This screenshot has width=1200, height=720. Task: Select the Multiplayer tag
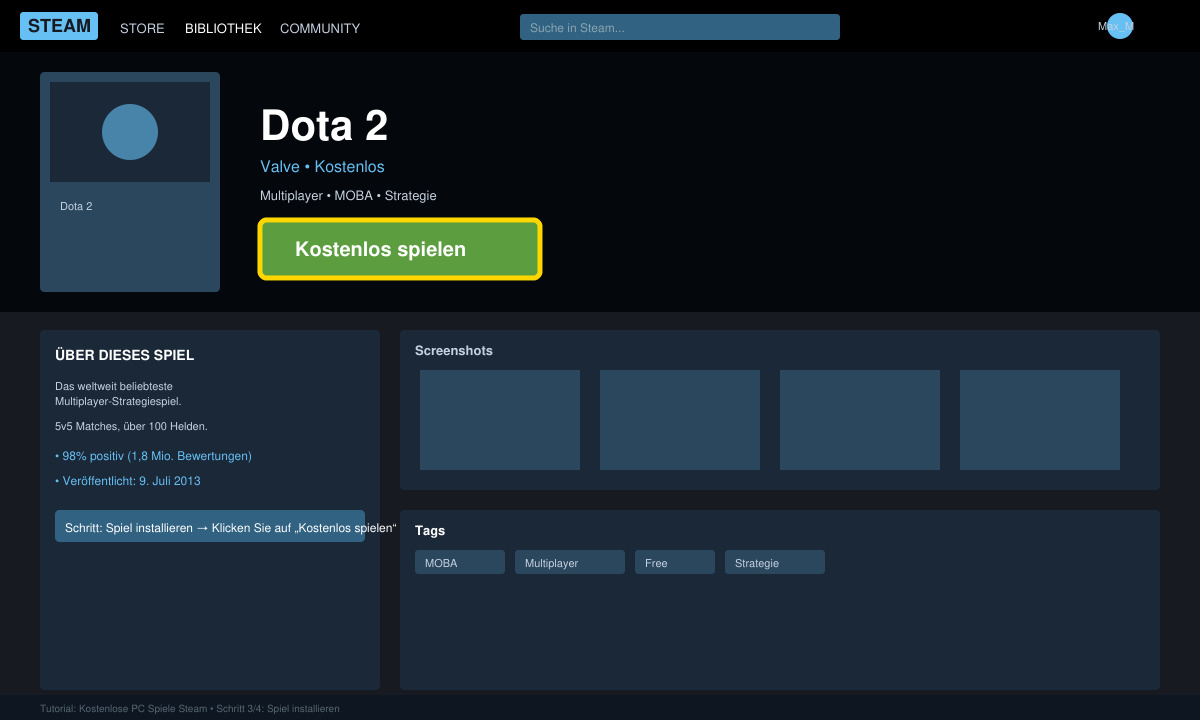point(570,562)
